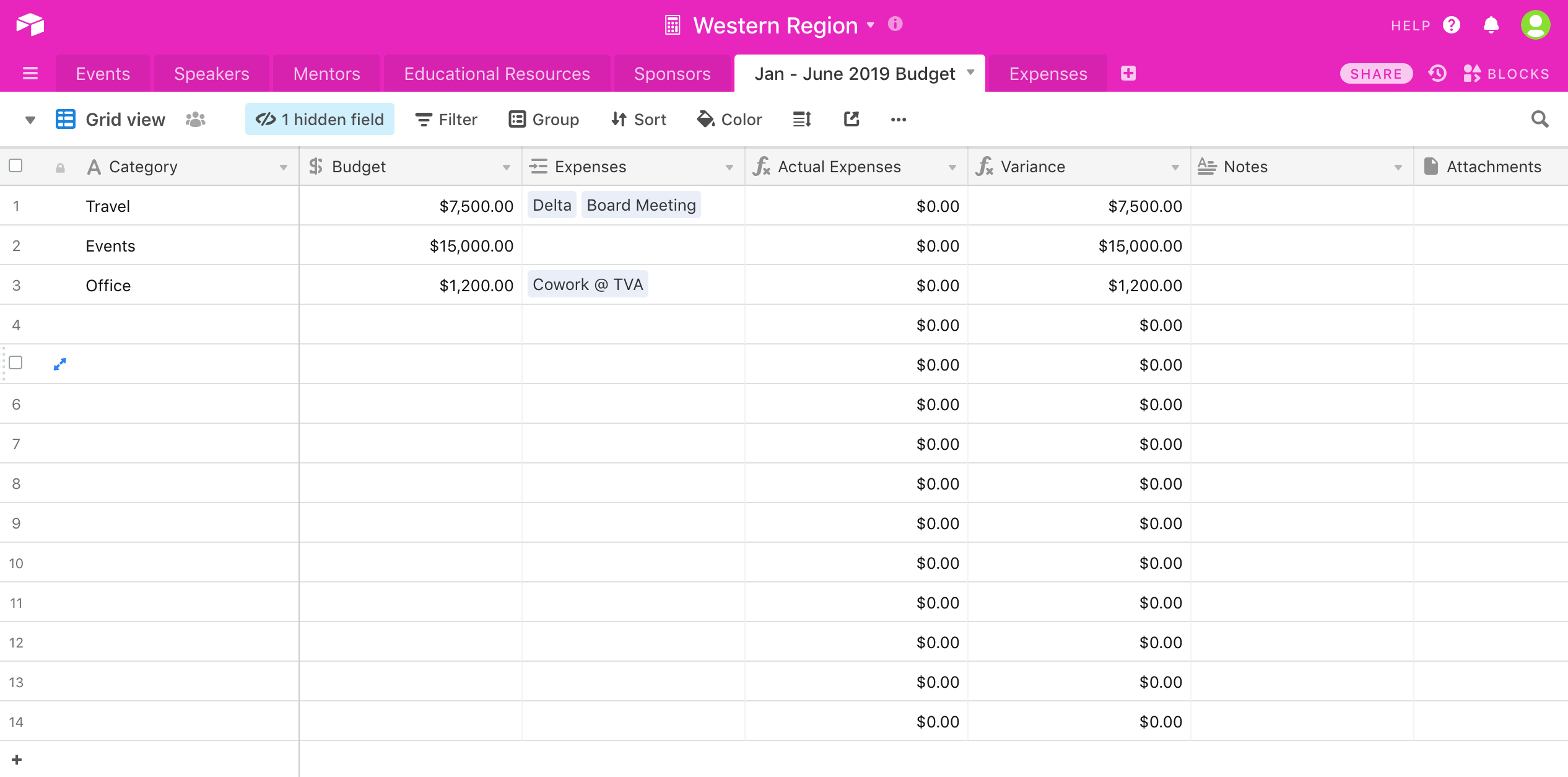Click the Sort icon in the toolbar
The image size is (1568, 777).
pos(619,119)
